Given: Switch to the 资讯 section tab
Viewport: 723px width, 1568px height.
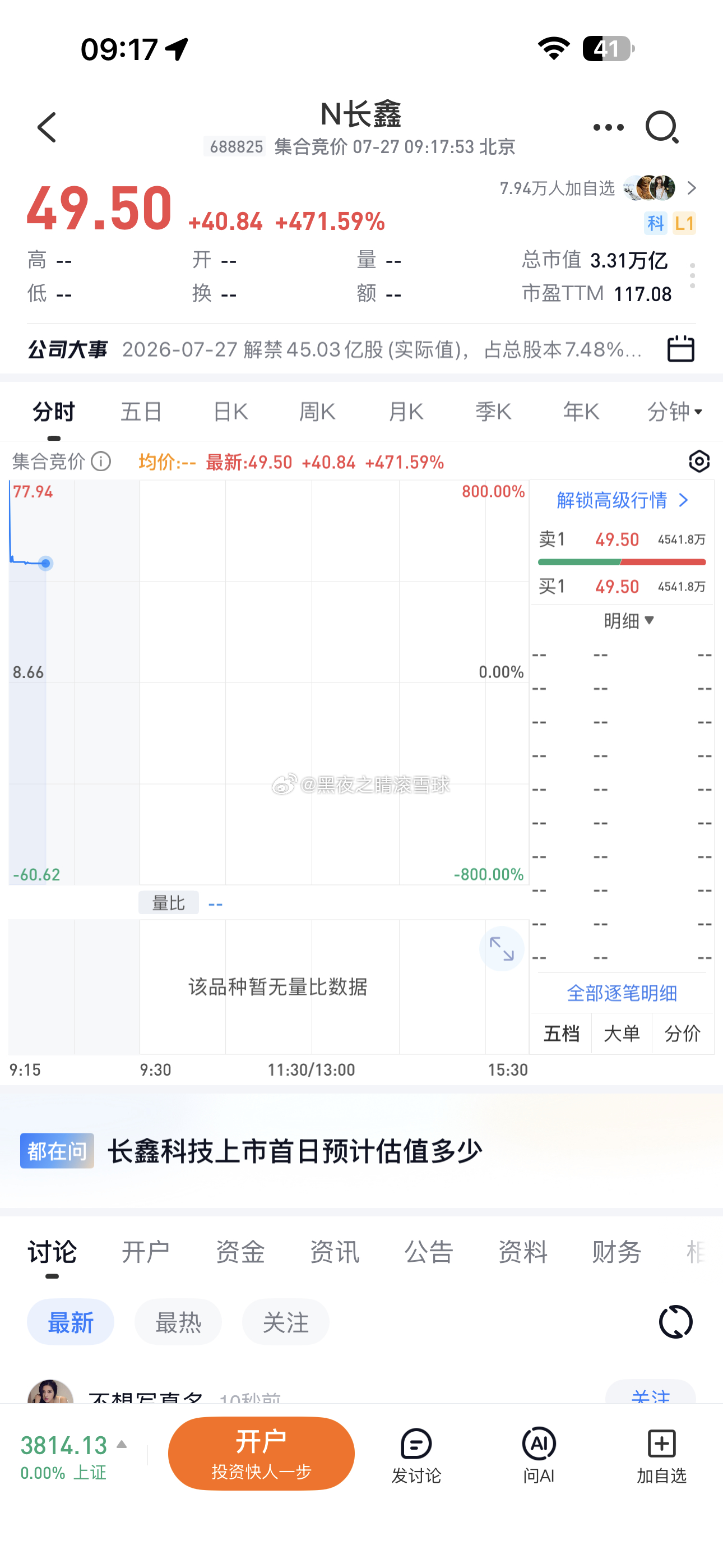Looking at the screenshot, I should click(x=334, y=1253).
